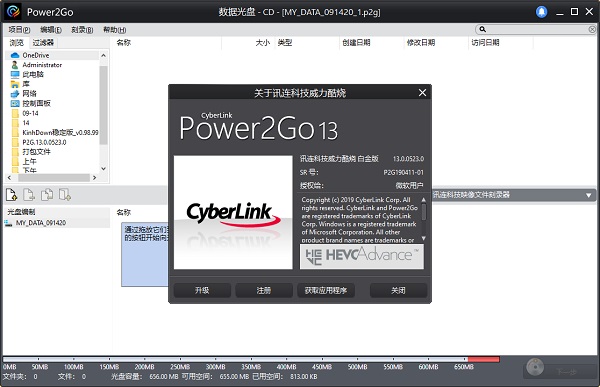600x387 pixels.
Task: Click the Administrator user icon
Action: pyautogui.click(x=15, y=65)
